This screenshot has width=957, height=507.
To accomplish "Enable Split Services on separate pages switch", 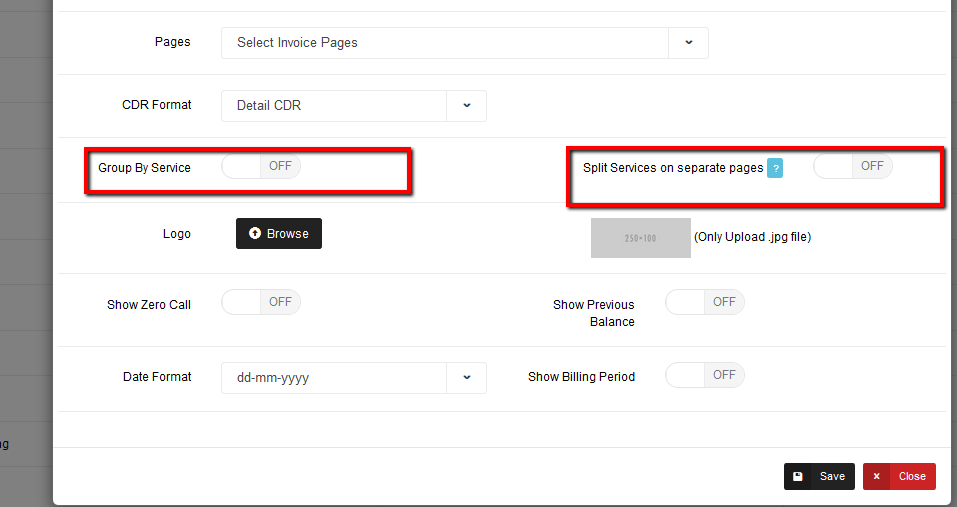I will (852, 166).
